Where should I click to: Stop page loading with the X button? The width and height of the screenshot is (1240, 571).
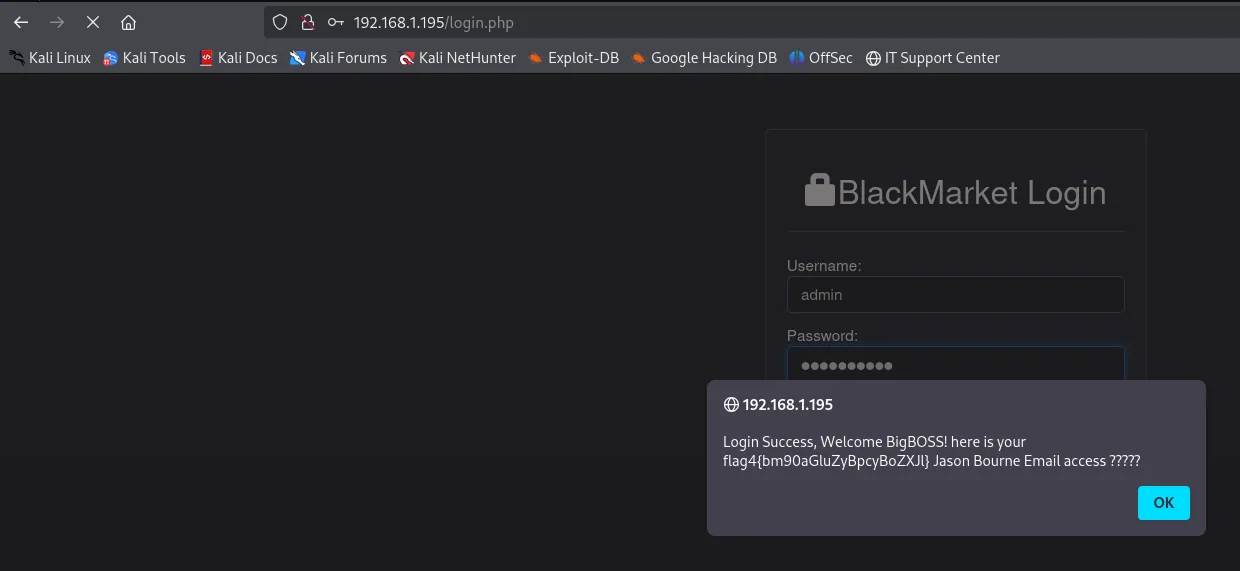(93, 22)
